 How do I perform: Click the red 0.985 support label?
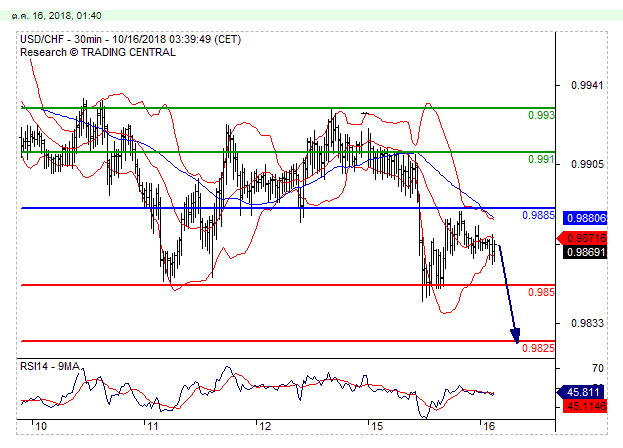tap(541, 292)
